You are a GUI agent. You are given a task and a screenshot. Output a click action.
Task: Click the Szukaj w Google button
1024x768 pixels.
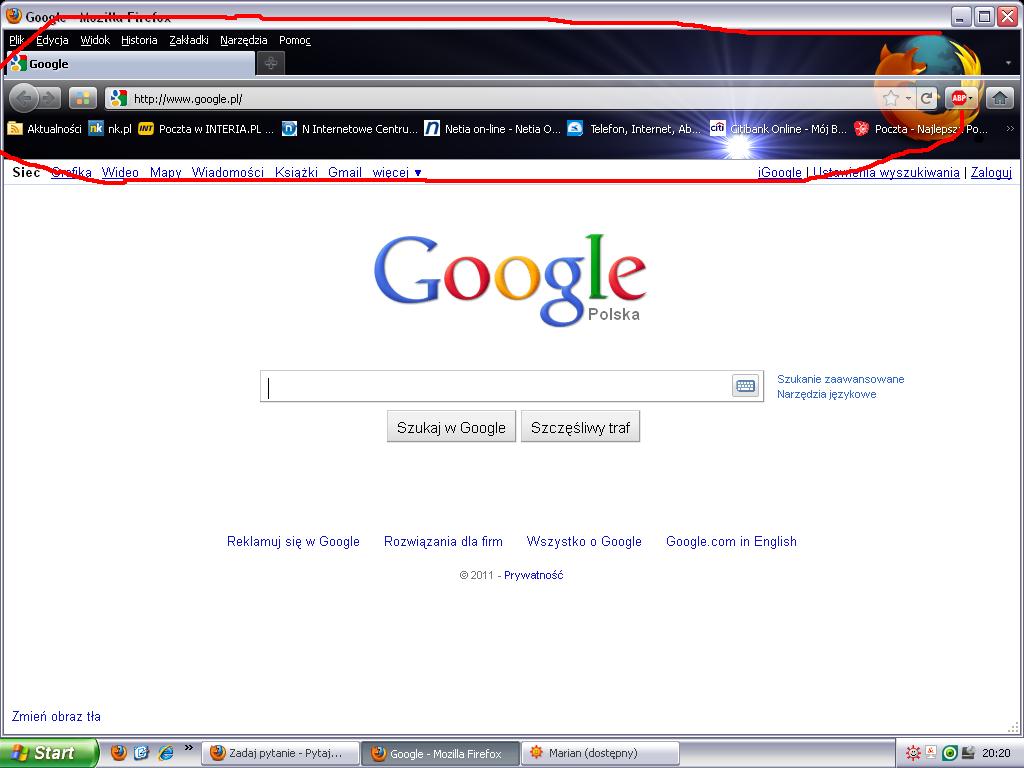(451, 427)
